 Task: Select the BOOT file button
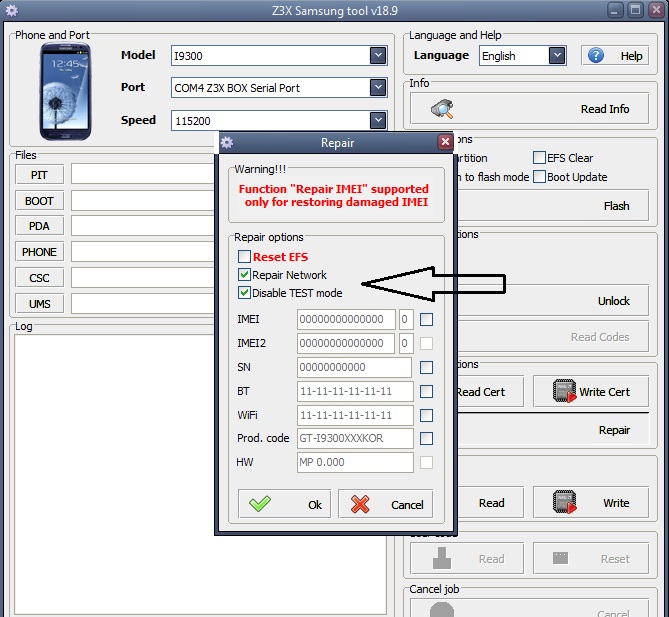[x=39, y=201]
